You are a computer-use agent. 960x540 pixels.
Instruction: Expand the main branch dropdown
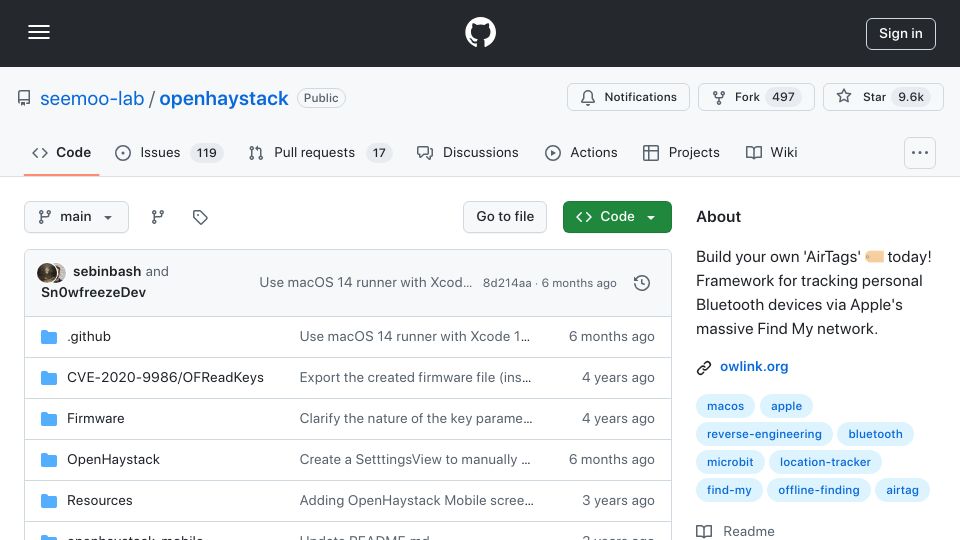pos(77,217)
